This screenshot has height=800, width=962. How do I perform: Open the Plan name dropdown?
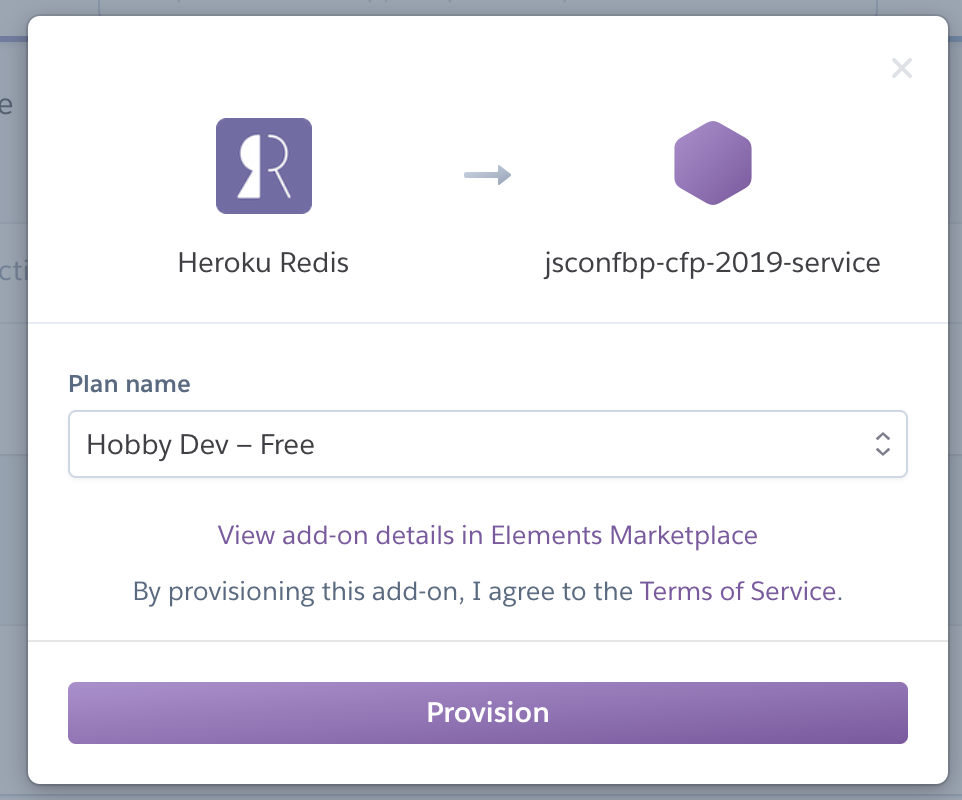[x=488, y=444]
